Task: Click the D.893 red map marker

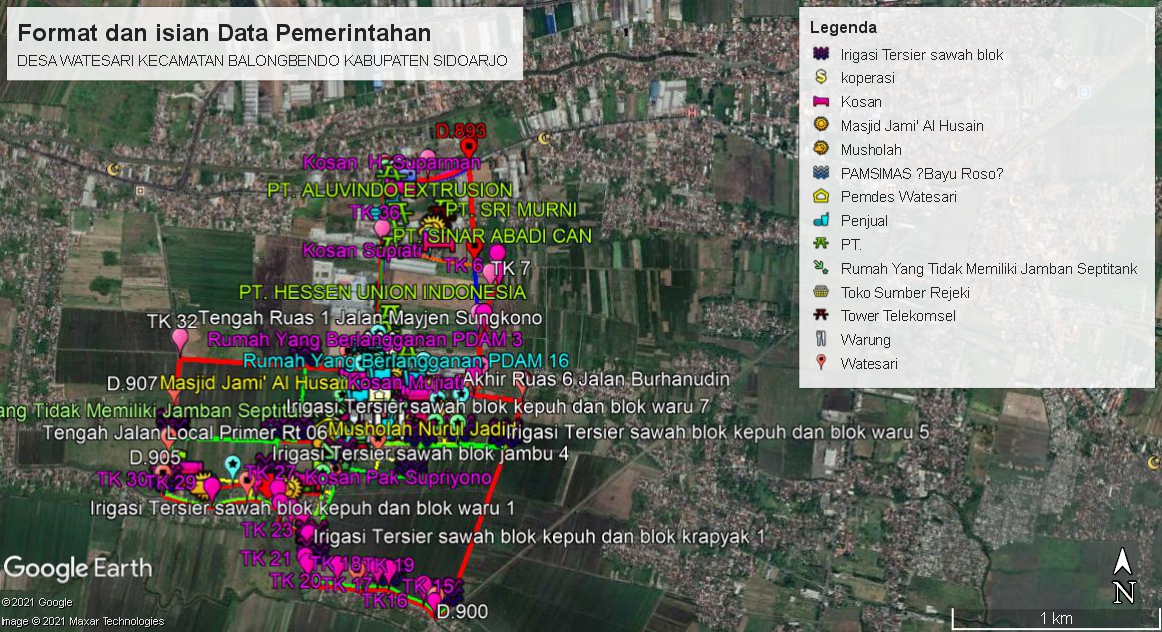Action: (467, 149)
